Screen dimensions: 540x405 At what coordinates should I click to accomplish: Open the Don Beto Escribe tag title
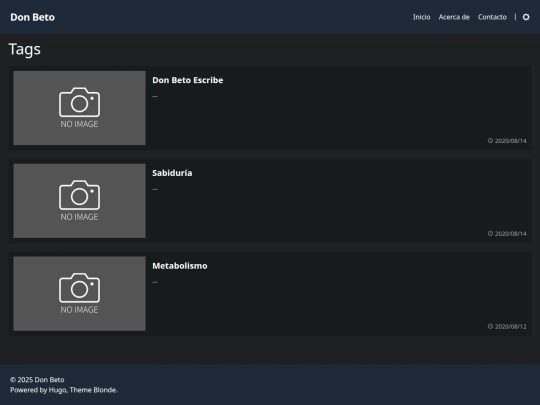(x=188, y=80)
